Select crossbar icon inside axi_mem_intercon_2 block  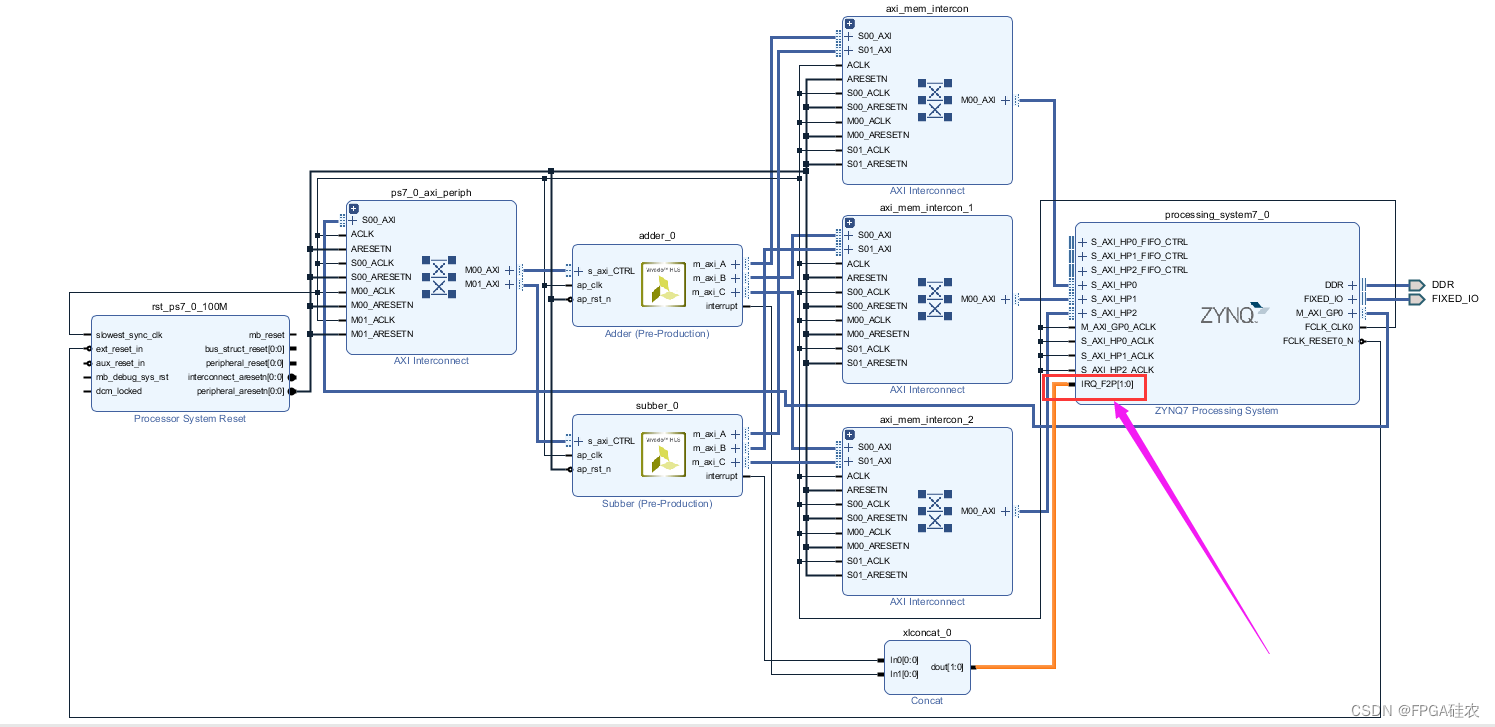[935, 510]
